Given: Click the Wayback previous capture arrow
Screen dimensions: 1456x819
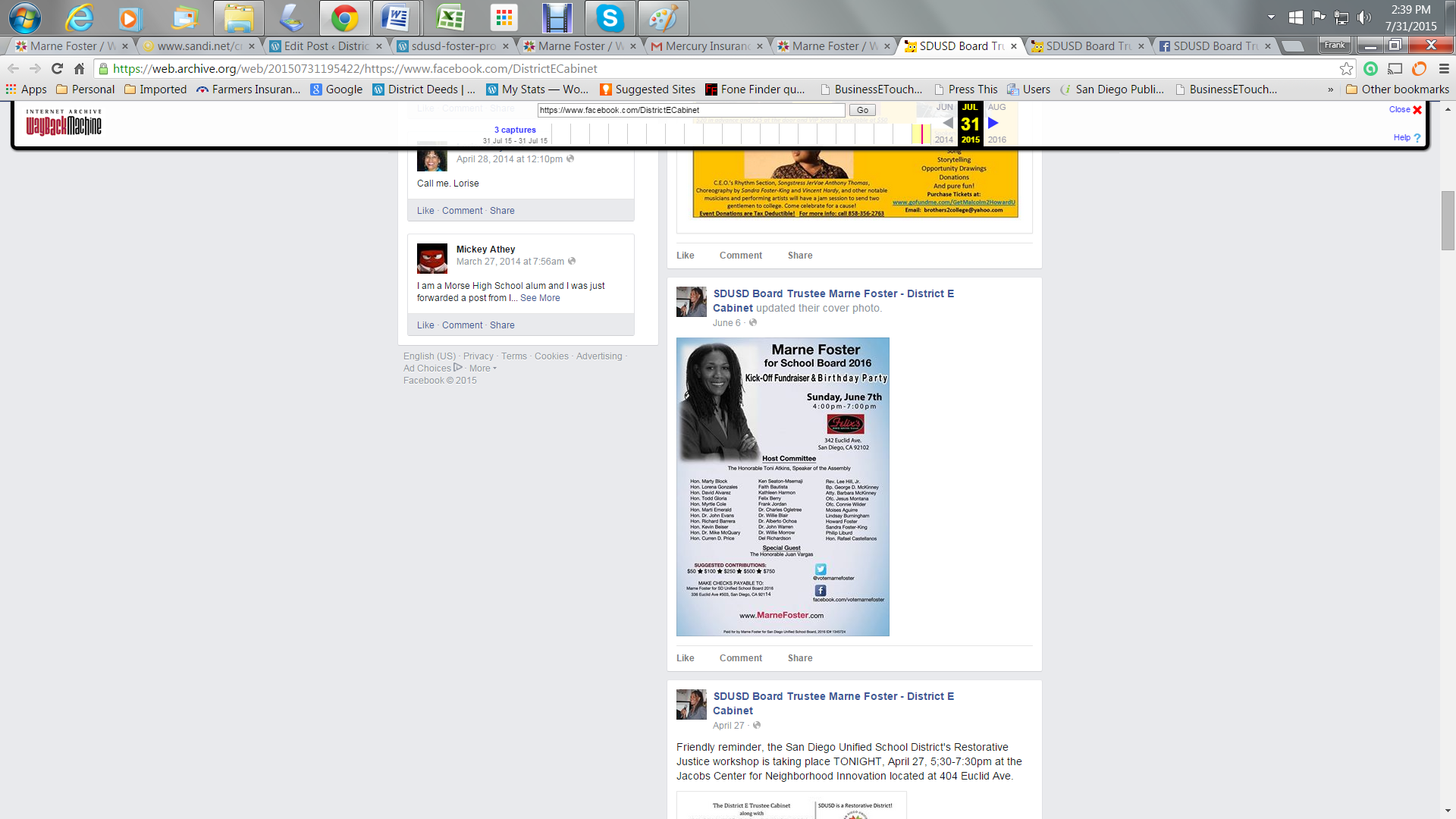Looking at the screenshot, I should click(x=947, y=123).
